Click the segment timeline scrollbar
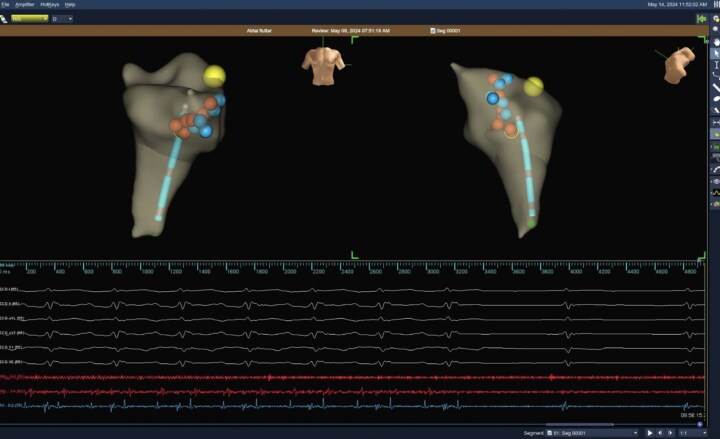Image resolution: width=720 pixels, height=439 pixels. click(x=579, y=425)
